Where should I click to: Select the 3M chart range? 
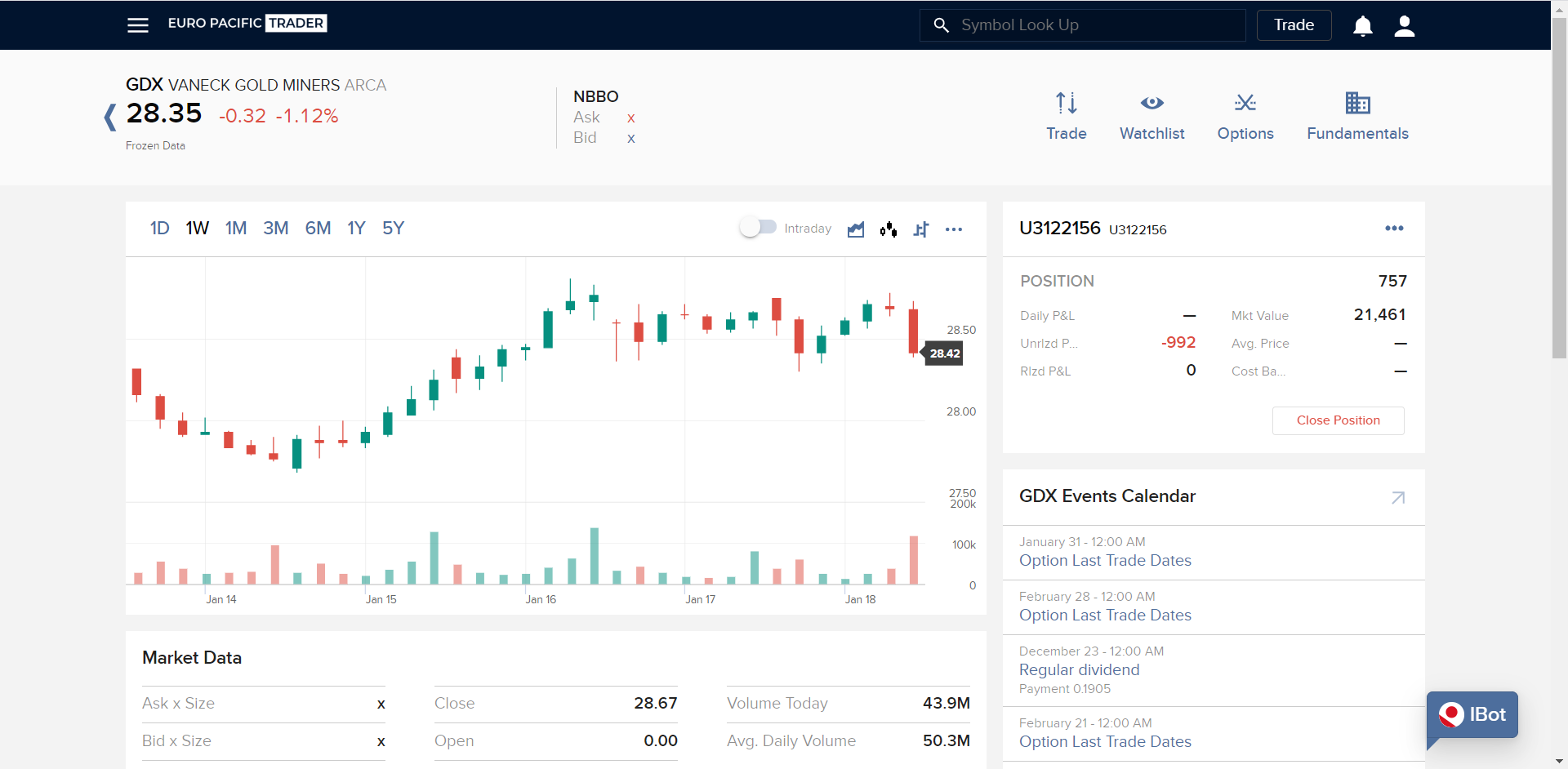pyautogui.click(x=276, y=229)
